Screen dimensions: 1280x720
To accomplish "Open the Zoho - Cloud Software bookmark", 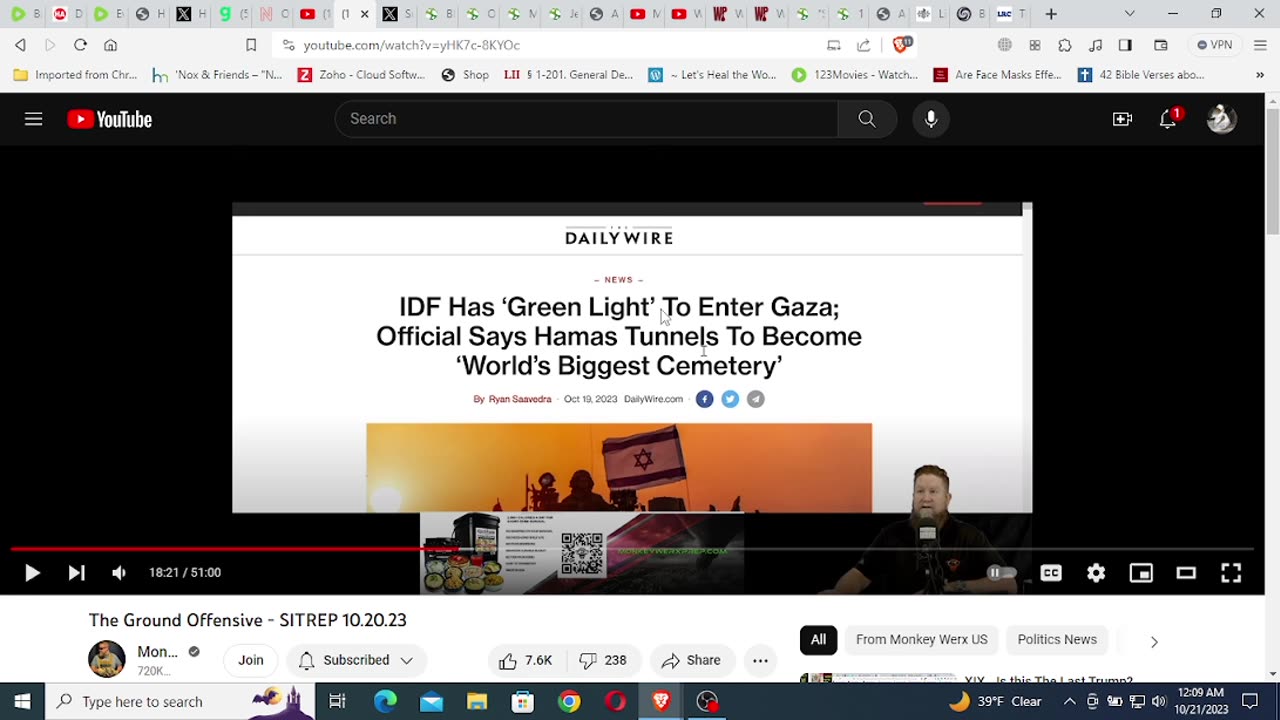I will tap(361, 75).
